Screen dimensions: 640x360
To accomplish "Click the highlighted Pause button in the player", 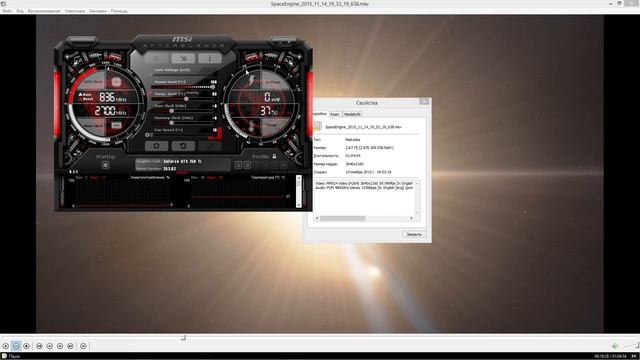I will [16, 346].
